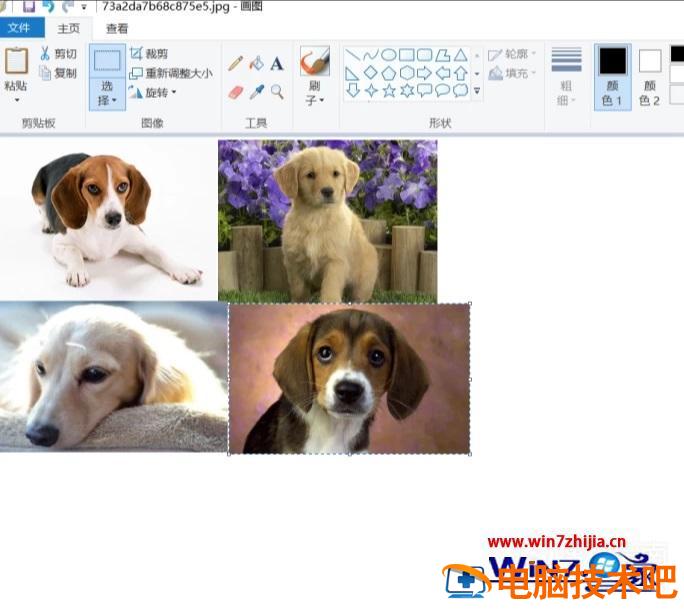Switch to the View (查看) tab
Screen dimensions: 684x611
(x=117, y=29)
